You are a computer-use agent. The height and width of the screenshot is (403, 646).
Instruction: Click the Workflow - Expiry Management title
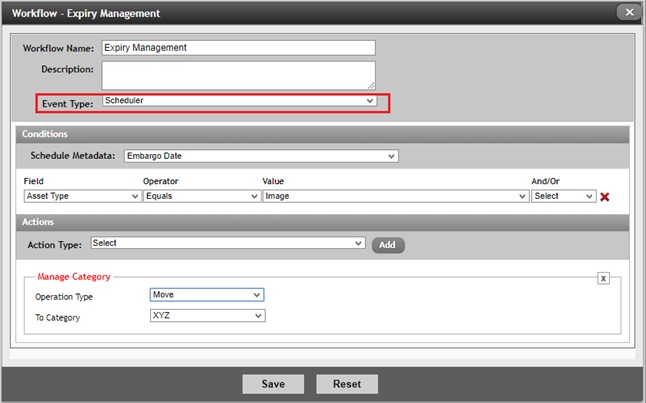pyautogui.click(x=86, y=14)
